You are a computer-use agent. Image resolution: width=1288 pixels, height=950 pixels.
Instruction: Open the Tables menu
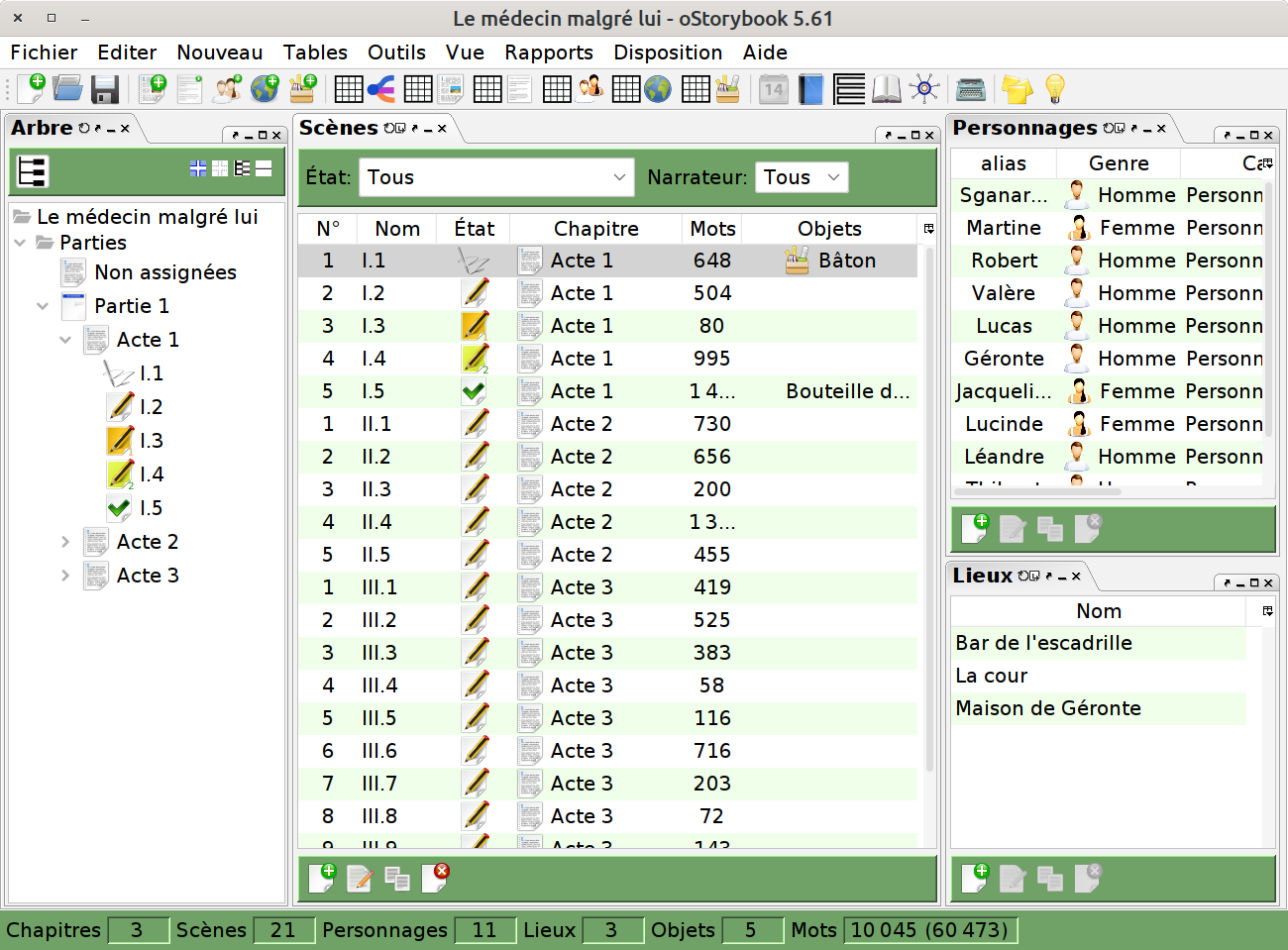[315, 53]
